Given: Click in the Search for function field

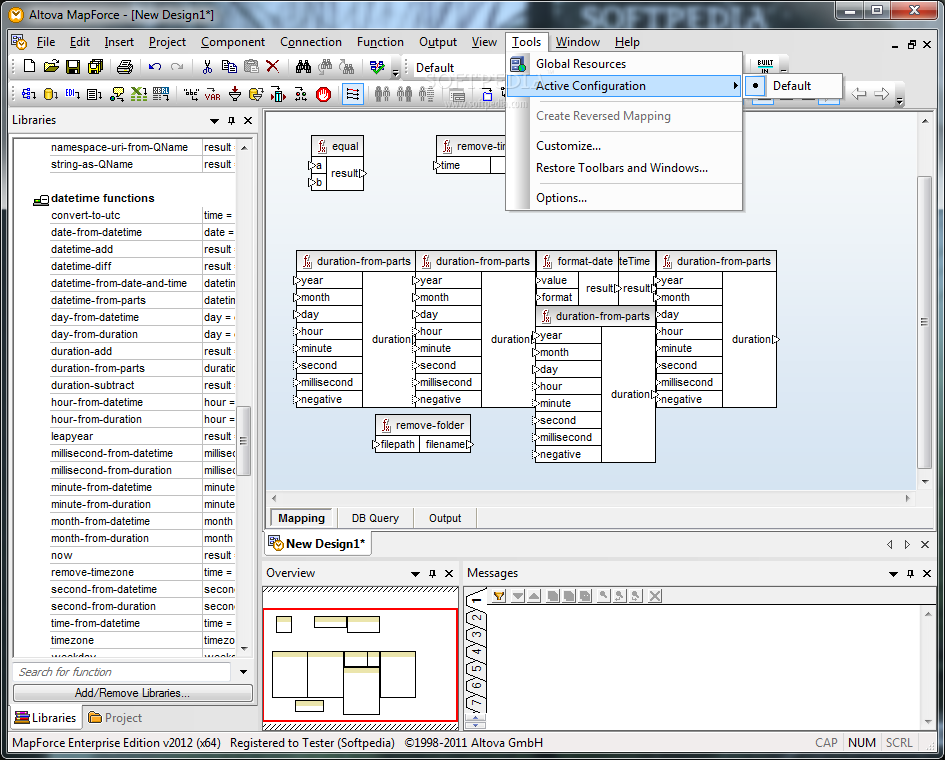Looking at the screenshot, I should (122, 672).
